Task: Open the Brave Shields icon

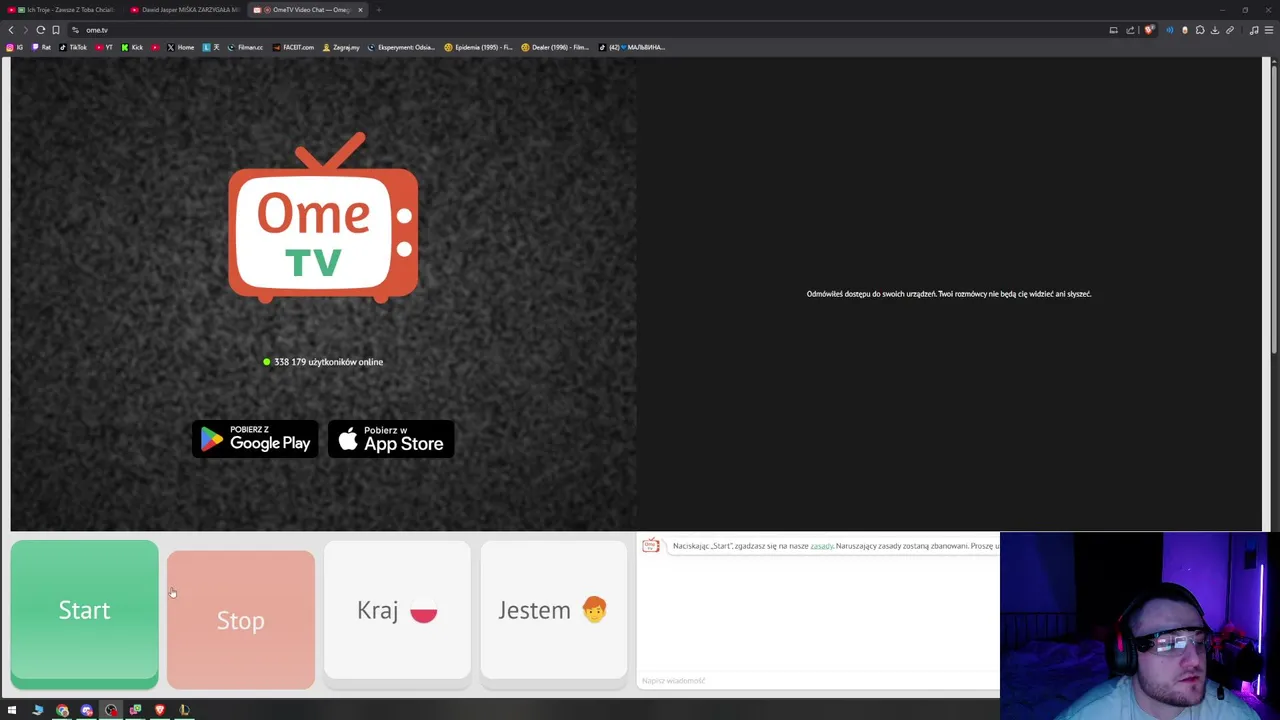Action: coord(1149,30)
